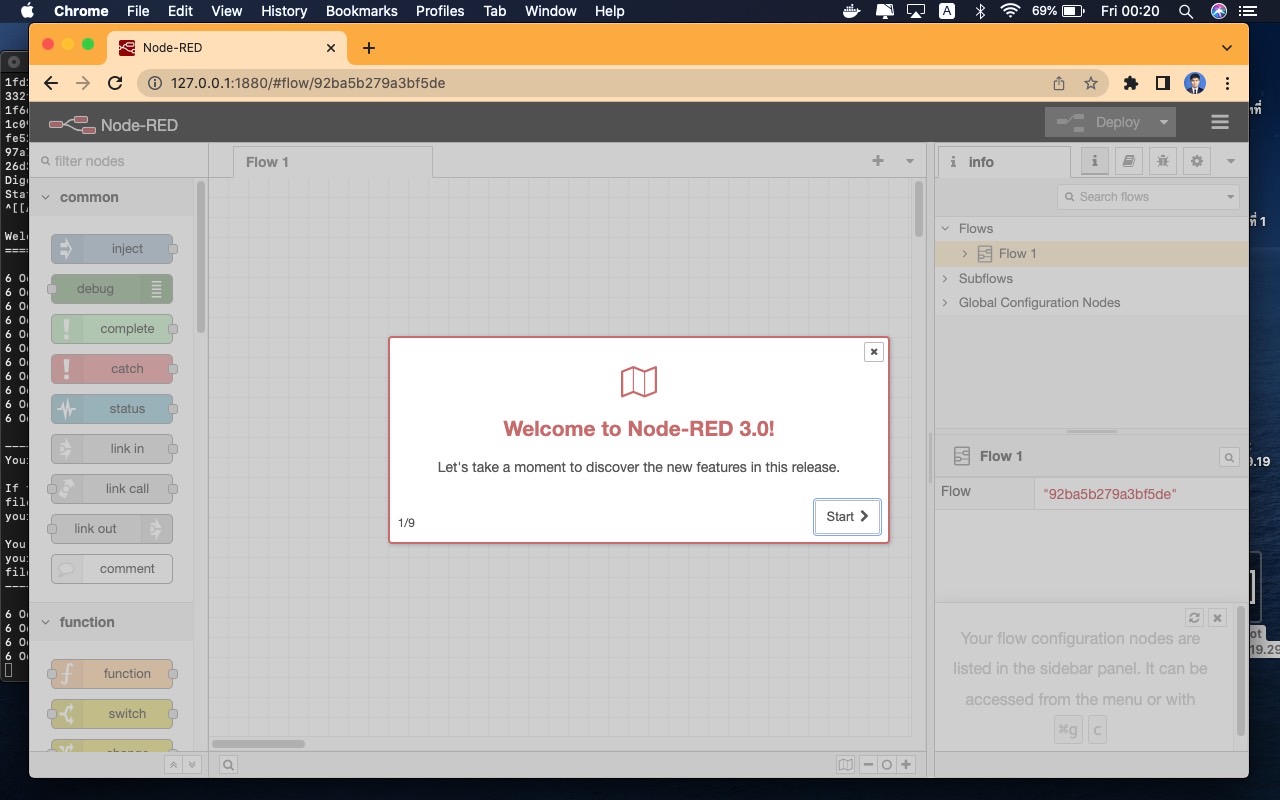Screen dimensions: 1280x800
Task: Open the Node-RED hamburger main menu
Action: point(1219,122)
